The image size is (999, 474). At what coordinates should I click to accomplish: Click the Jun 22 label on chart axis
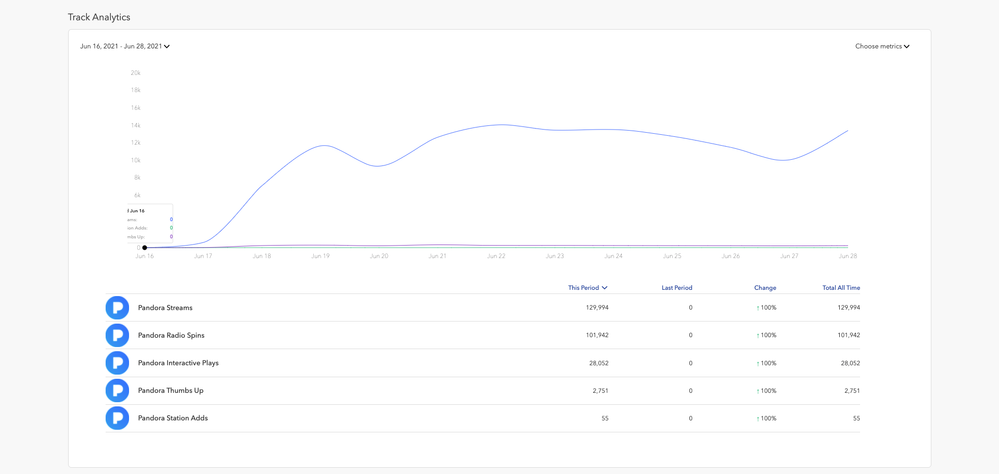click(x=496, y=256)
